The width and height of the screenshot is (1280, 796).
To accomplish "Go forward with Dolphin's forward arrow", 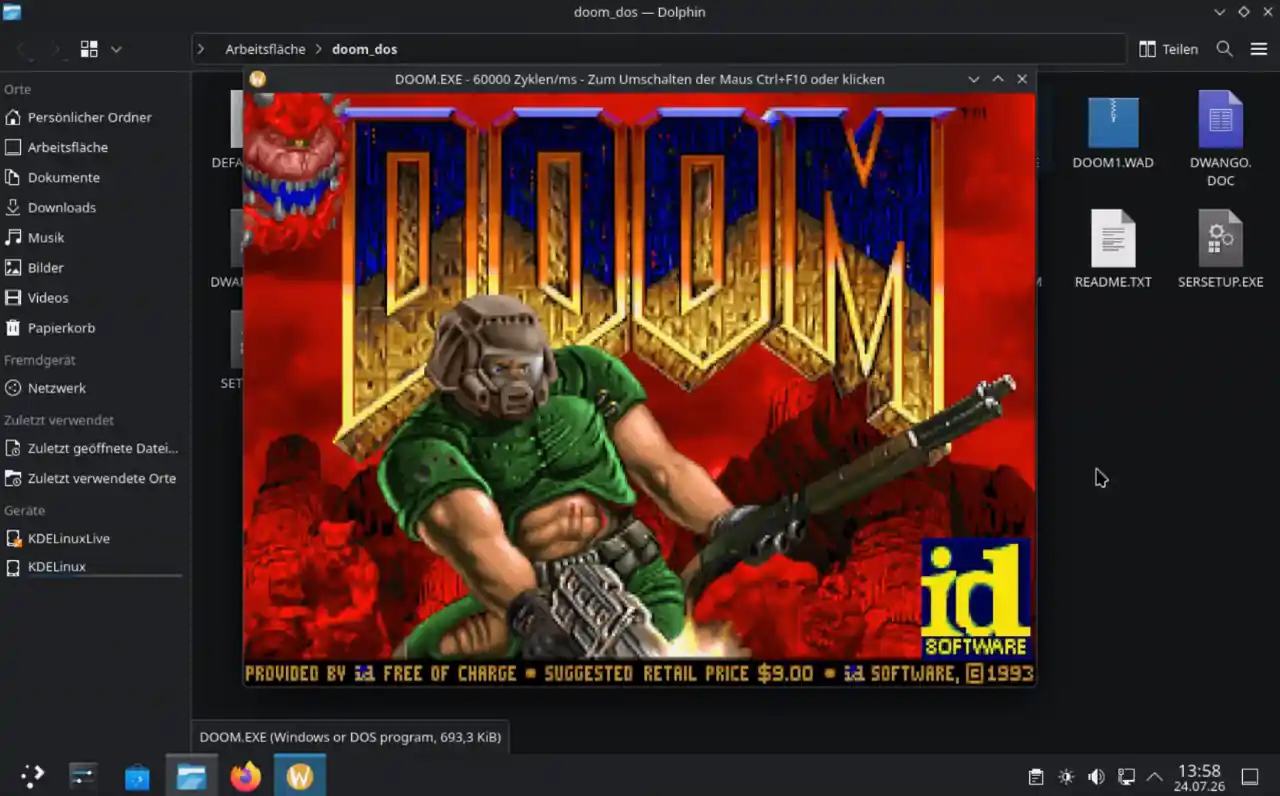I will (x=56, y=49).
